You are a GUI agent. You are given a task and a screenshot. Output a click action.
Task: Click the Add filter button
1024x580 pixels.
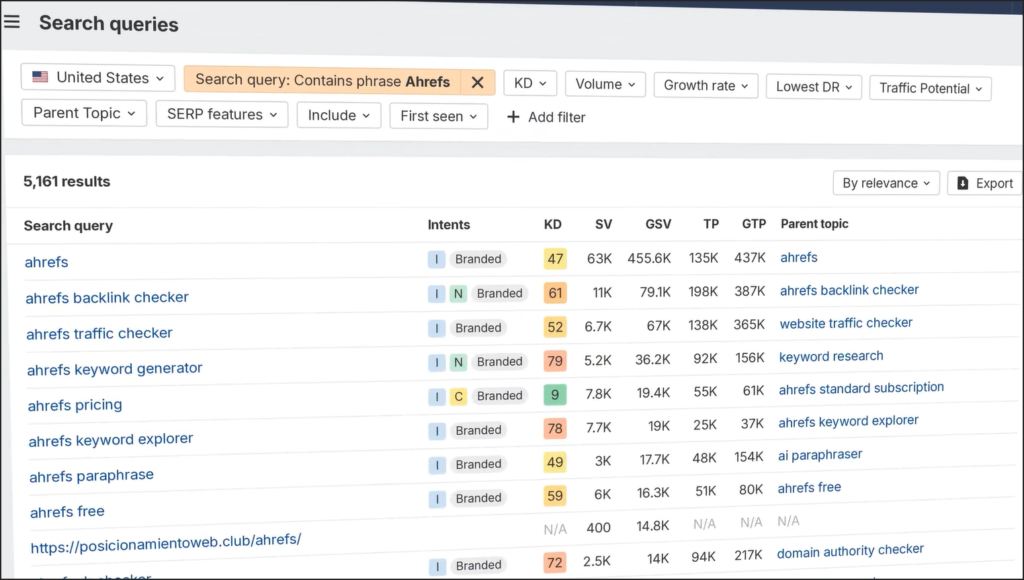(x=546, y=118)
